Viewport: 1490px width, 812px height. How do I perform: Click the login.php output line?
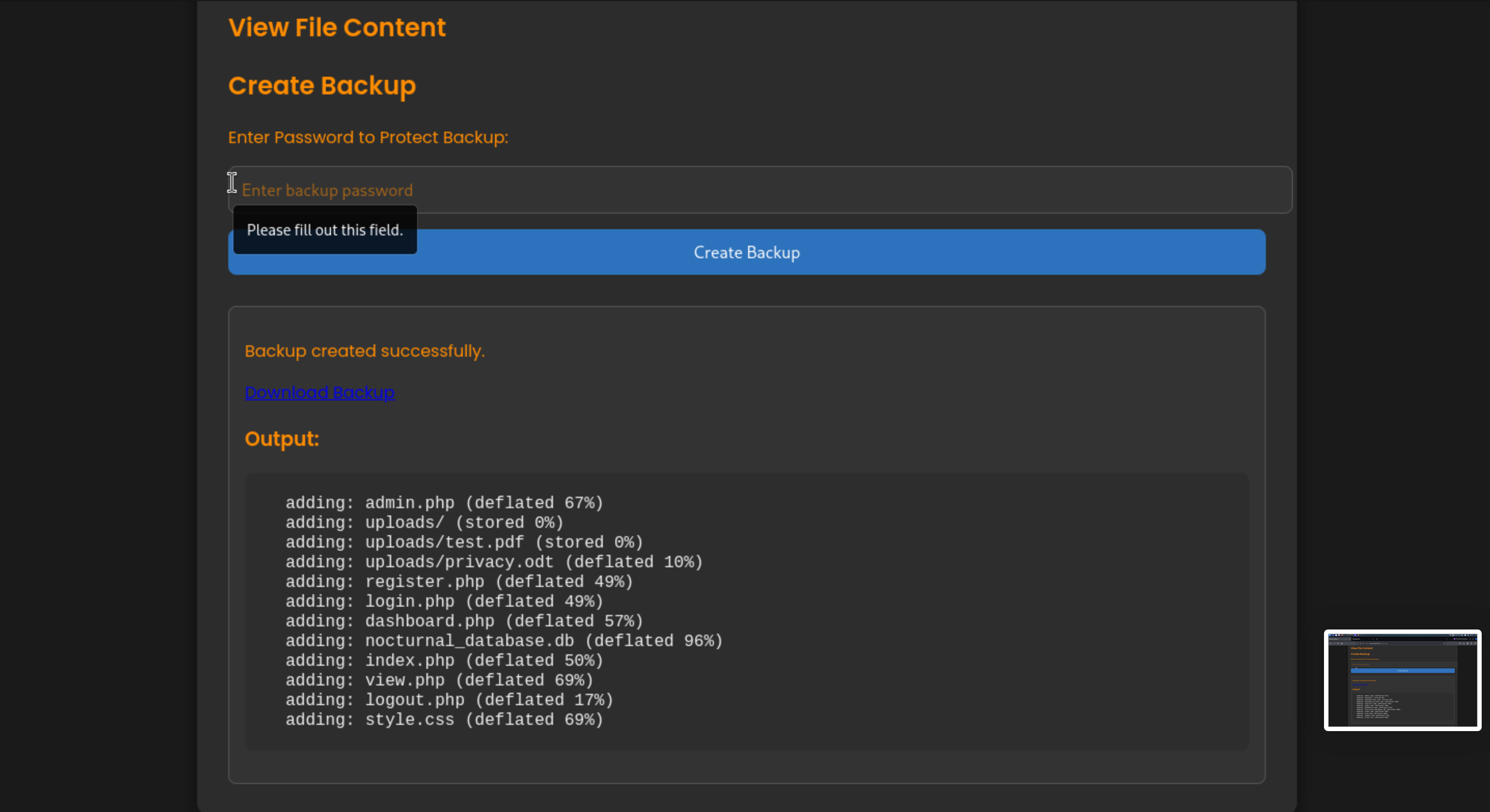[444, 601]
